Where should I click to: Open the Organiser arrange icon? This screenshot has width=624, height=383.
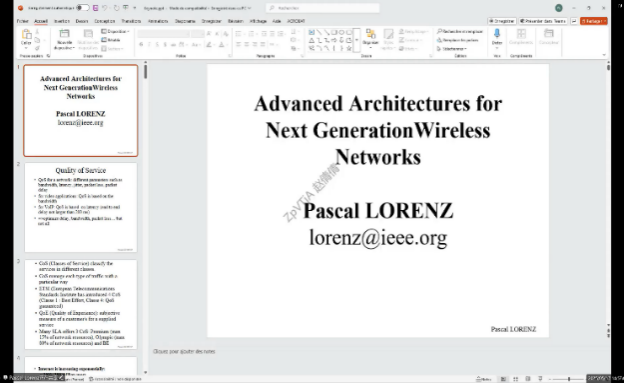[x=370, y=38]
